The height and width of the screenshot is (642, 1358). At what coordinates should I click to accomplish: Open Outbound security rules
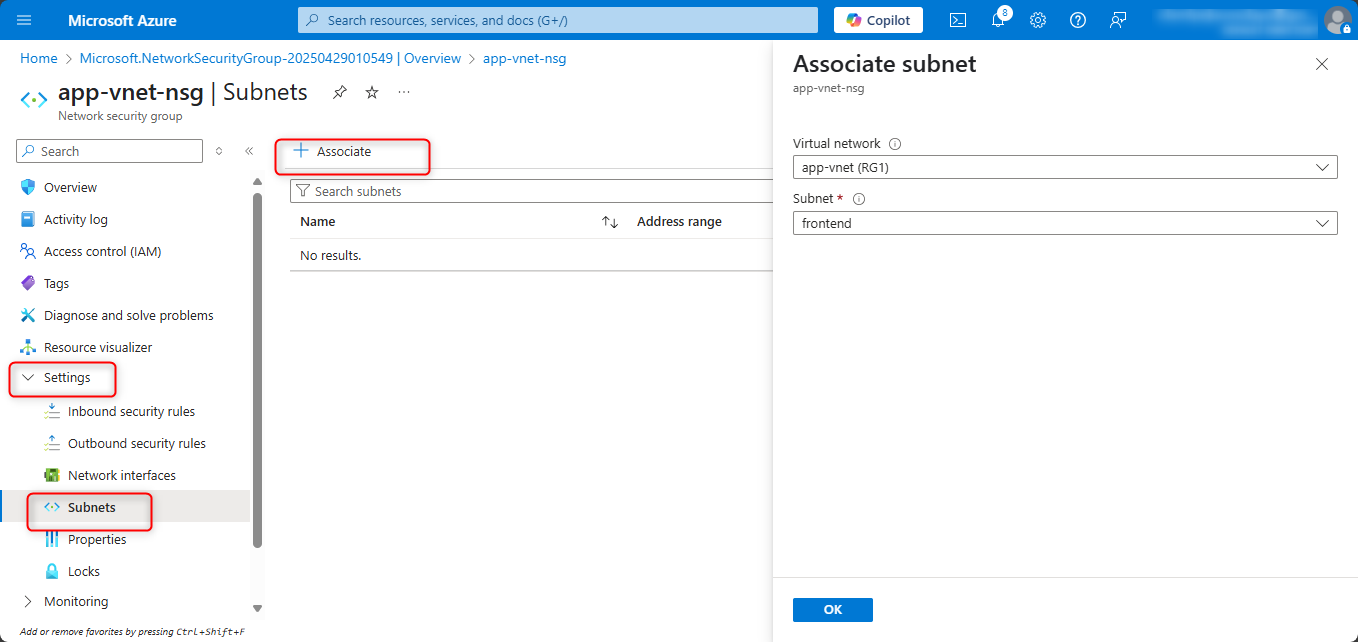(x=136, y=443)
